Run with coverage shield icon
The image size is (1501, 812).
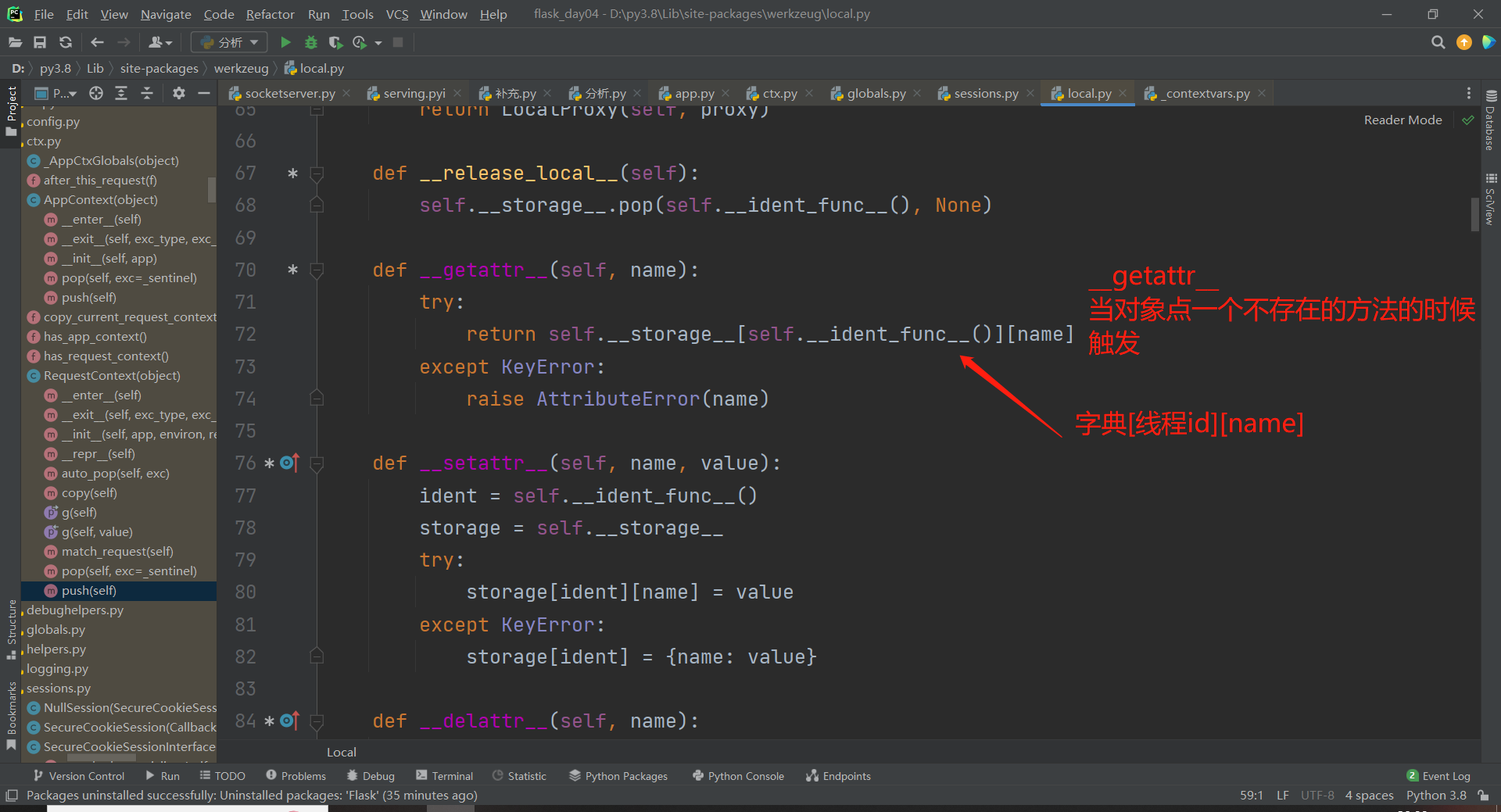[x=335, y=42]
